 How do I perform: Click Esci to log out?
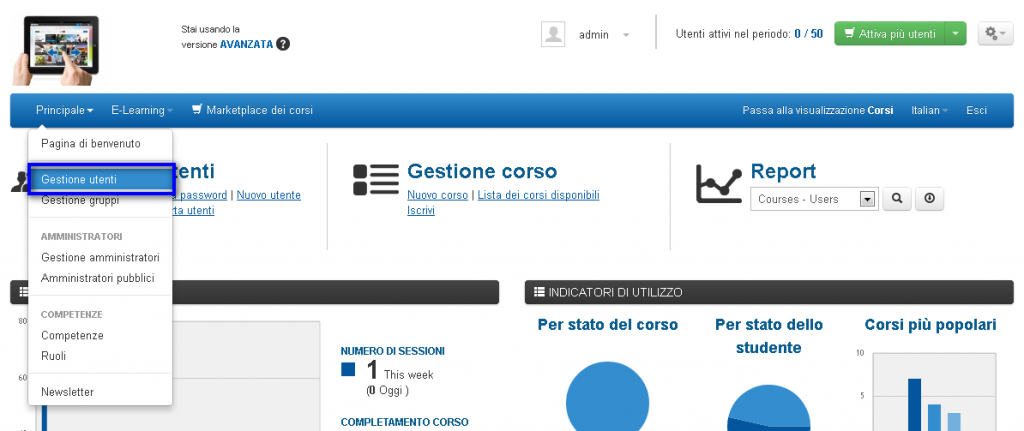(x=976, y=110)
